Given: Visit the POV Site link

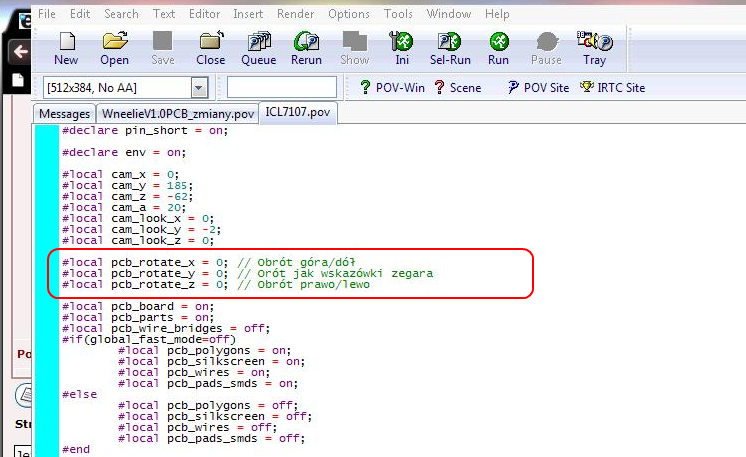Looking at the screenshot, I should pos(538,88).
